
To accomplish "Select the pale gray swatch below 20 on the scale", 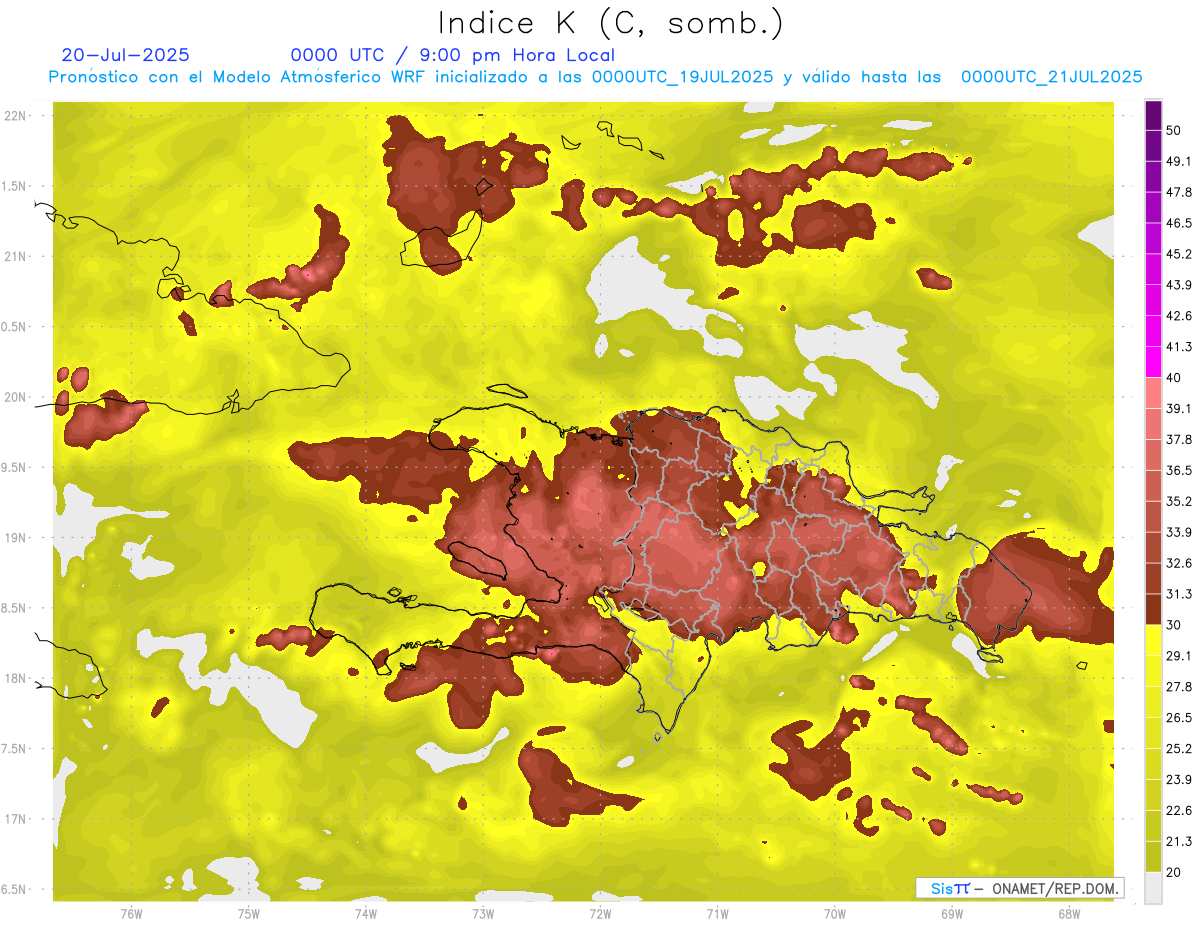I will click(x=1153, y=888).
